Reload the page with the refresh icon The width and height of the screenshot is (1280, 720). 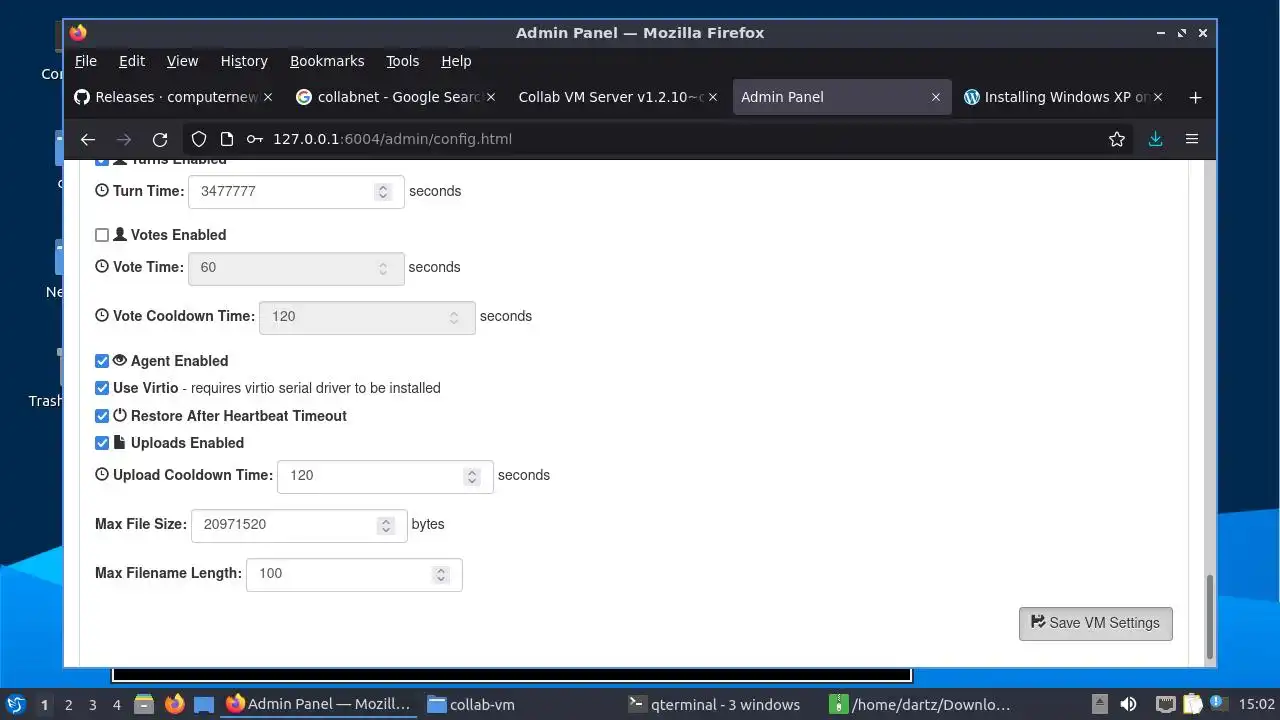160,139
